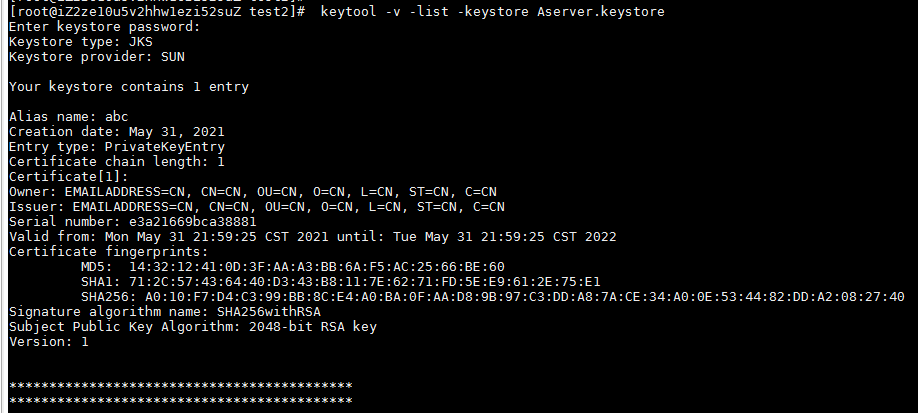This screenshot has height=413, width=918.
Task: Click the "Alias name: abc" line
Action: [x=69, y=116]
